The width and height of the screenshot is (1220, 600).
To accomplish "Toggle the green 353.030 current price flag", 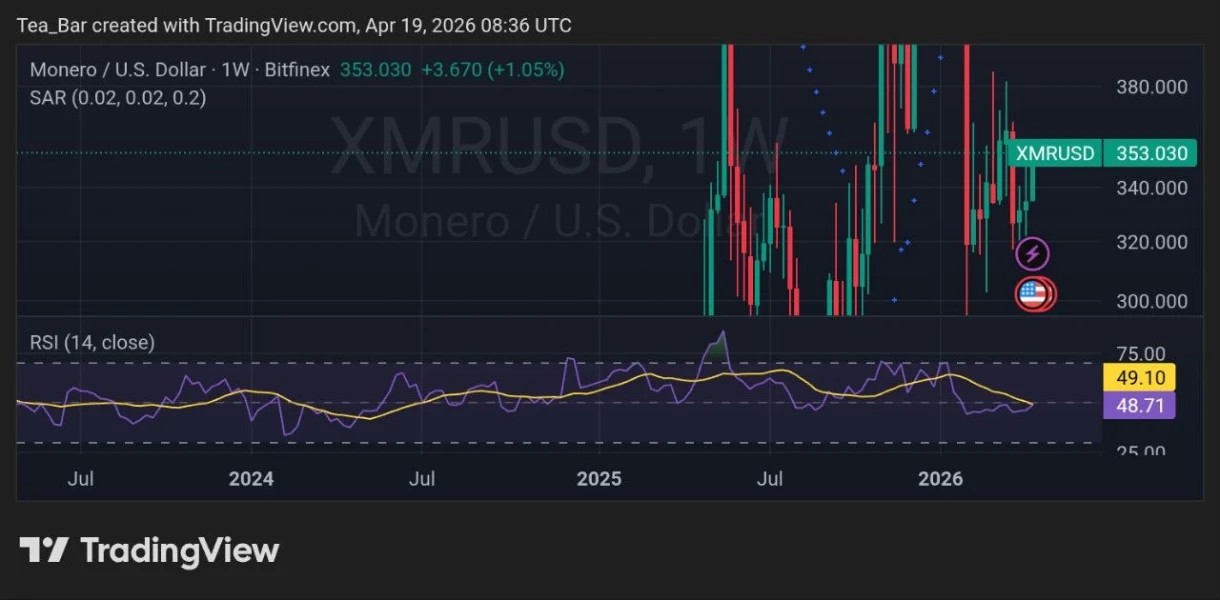I will coord(1147,153).
